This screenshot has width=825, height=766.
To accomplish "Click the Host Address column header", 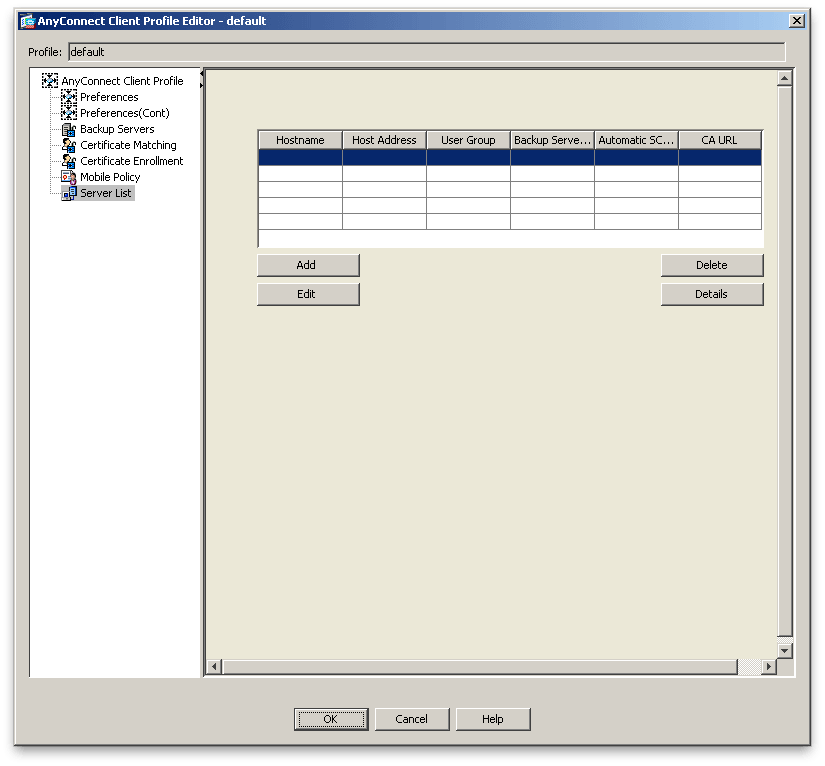I will pyautogui.click(x=384, y=140).
